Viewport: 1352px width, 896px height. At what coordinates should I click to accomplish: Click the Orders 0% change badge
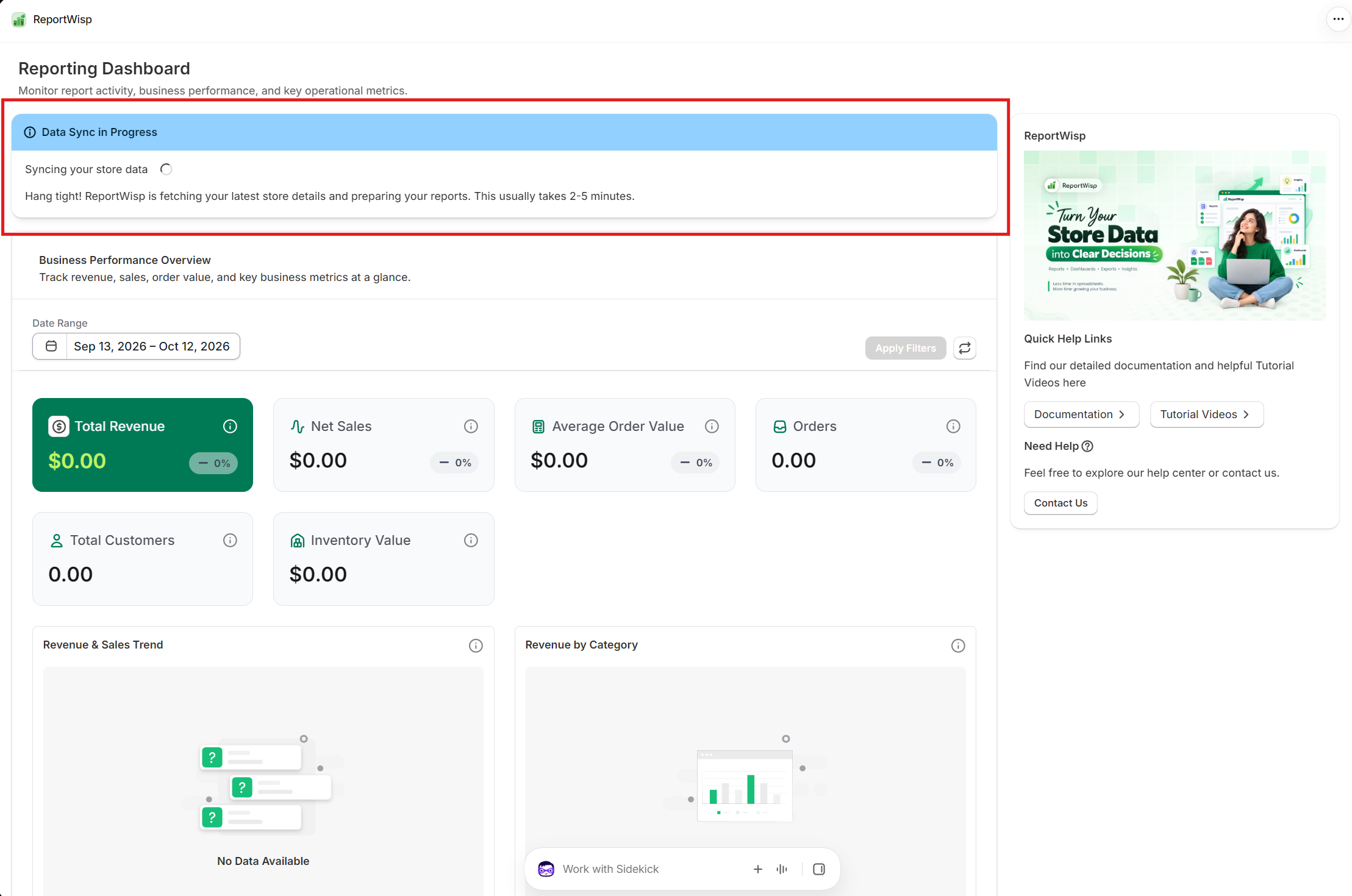[x=937, y=463]
